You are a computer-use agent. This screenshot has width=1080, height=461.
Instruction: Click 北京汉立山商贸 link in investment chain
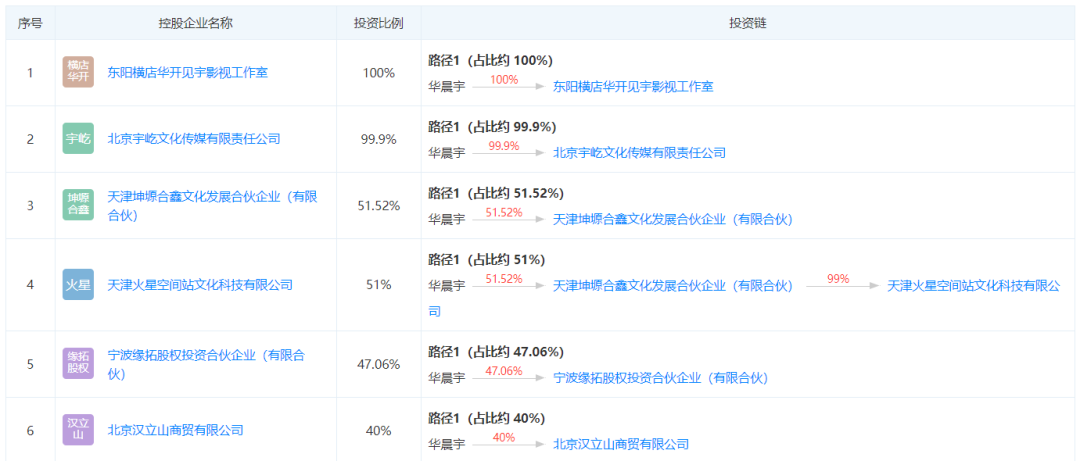coord(621,444)
